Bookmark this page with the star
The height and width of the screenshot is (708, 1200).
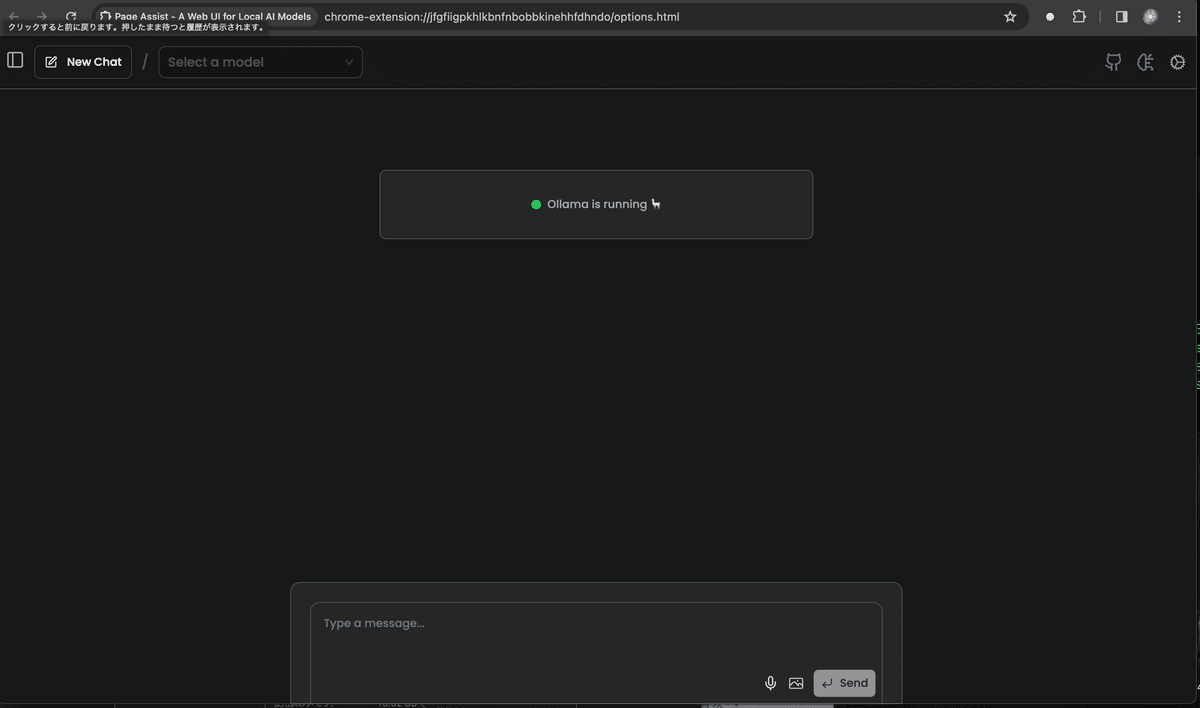[x=1010, y=17]
